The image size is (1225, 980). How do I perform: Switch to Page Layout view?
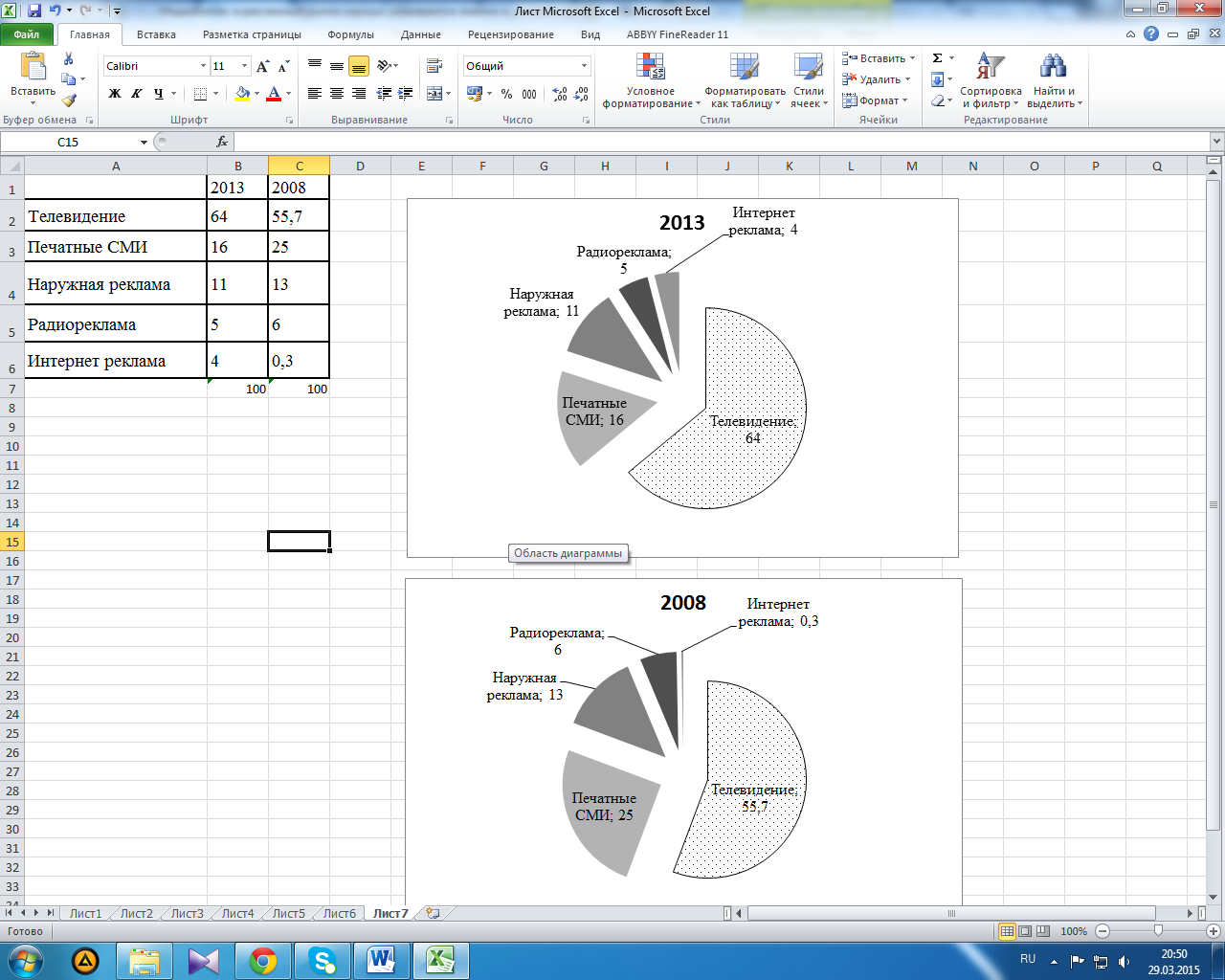pos(1025,931)
